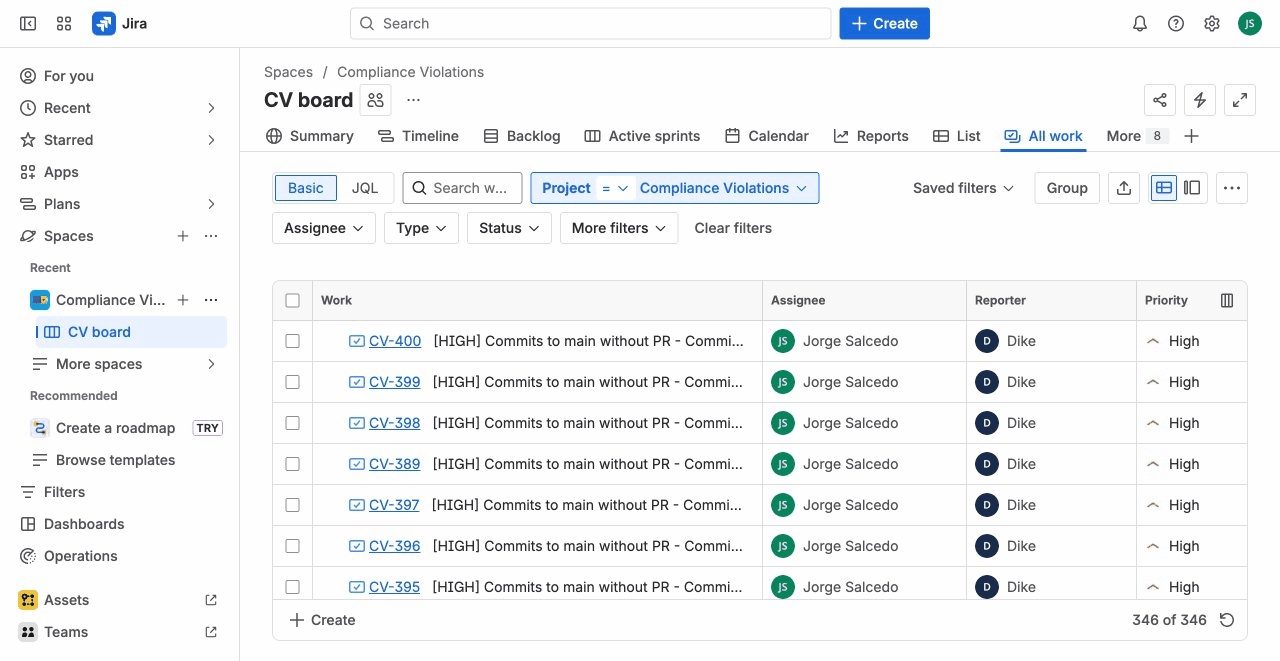Collapse the left sidebar with the panel icon
Screen dimensions: 1280x661
pyautogui.click(x=27, y=22)
